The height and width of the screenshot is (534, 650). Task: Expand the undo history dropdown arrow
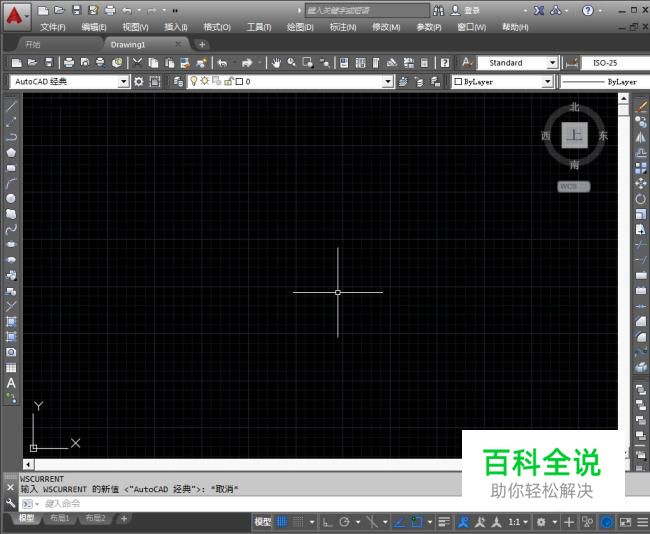click(234, 63)
